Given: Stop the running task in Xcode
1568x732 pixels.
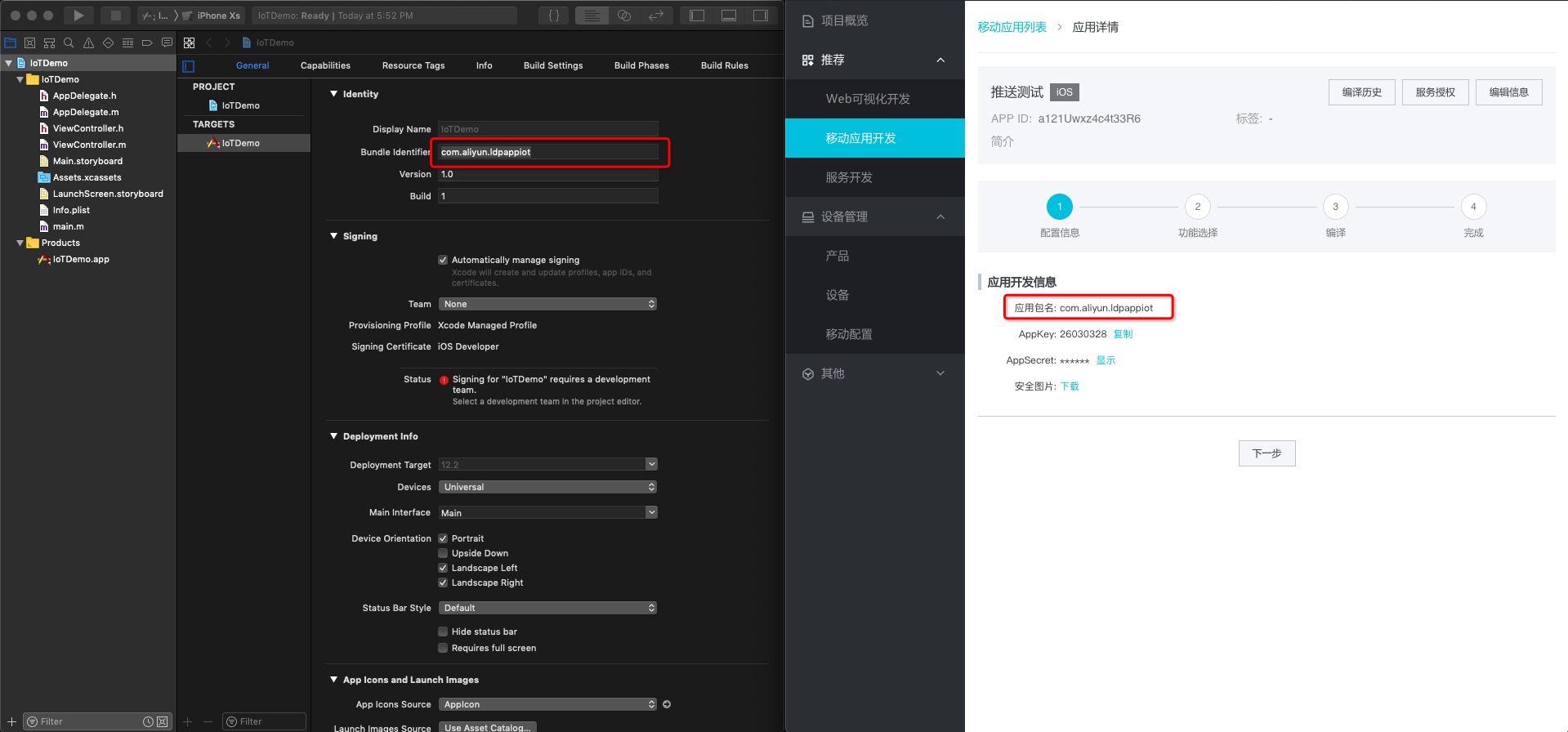Looking at the screenshot, I should coord(116,16).
